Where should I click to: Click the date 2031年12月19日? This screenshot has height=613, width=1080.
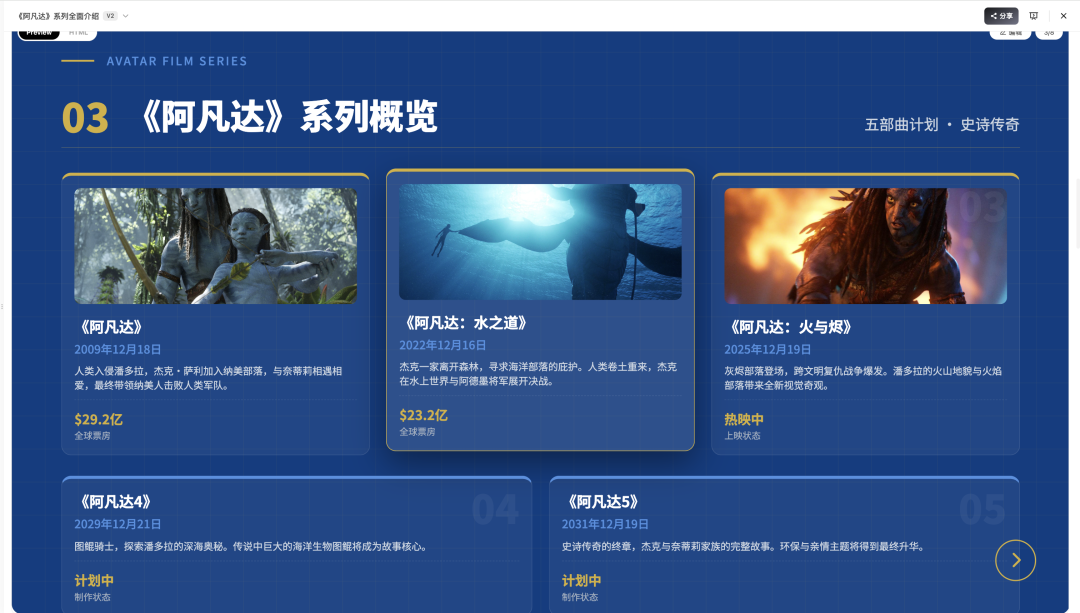pos(605,524)
